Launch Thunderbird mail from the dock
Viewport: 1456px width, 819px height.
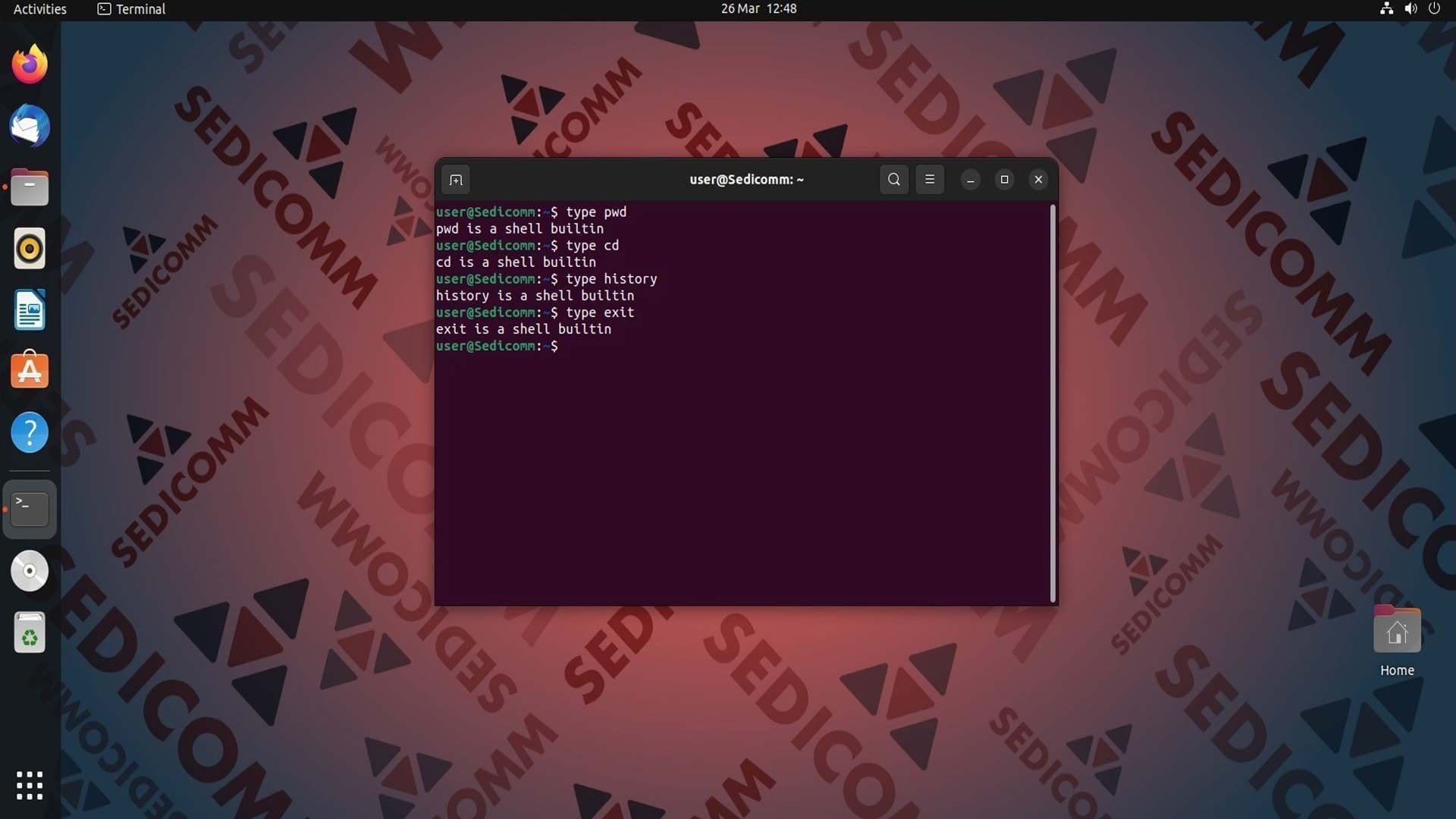[30, 126]
